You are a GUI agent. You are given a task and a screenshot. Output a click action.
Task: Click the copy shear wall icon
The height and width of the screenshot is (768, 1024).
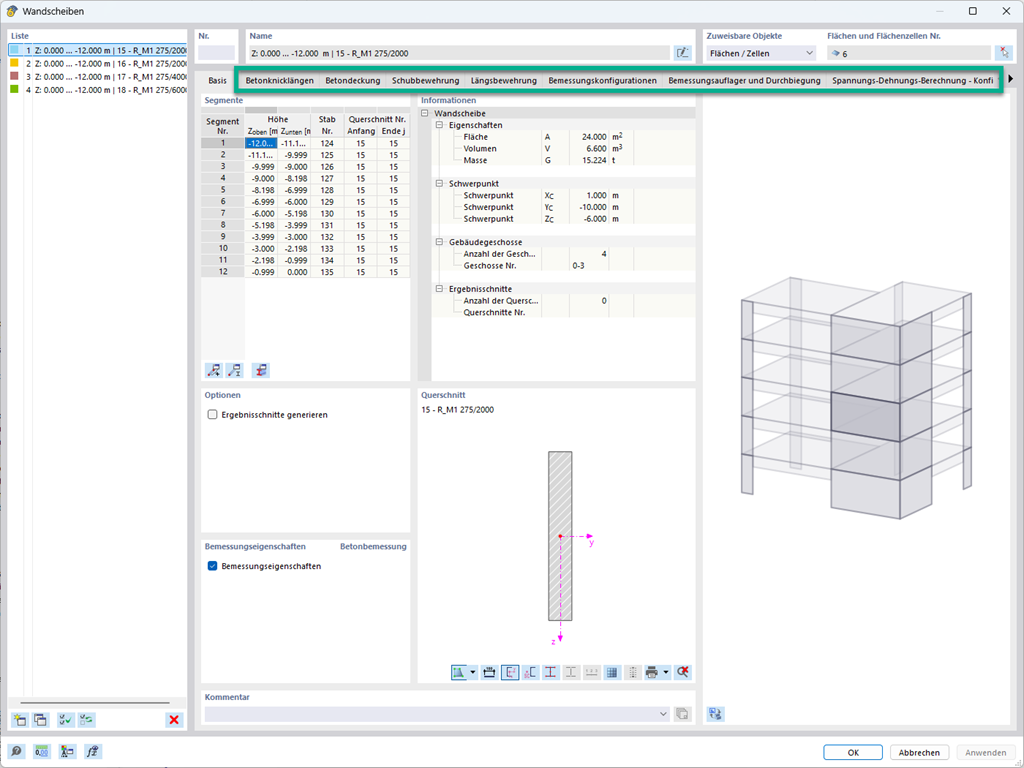click(x=40, y=720)
